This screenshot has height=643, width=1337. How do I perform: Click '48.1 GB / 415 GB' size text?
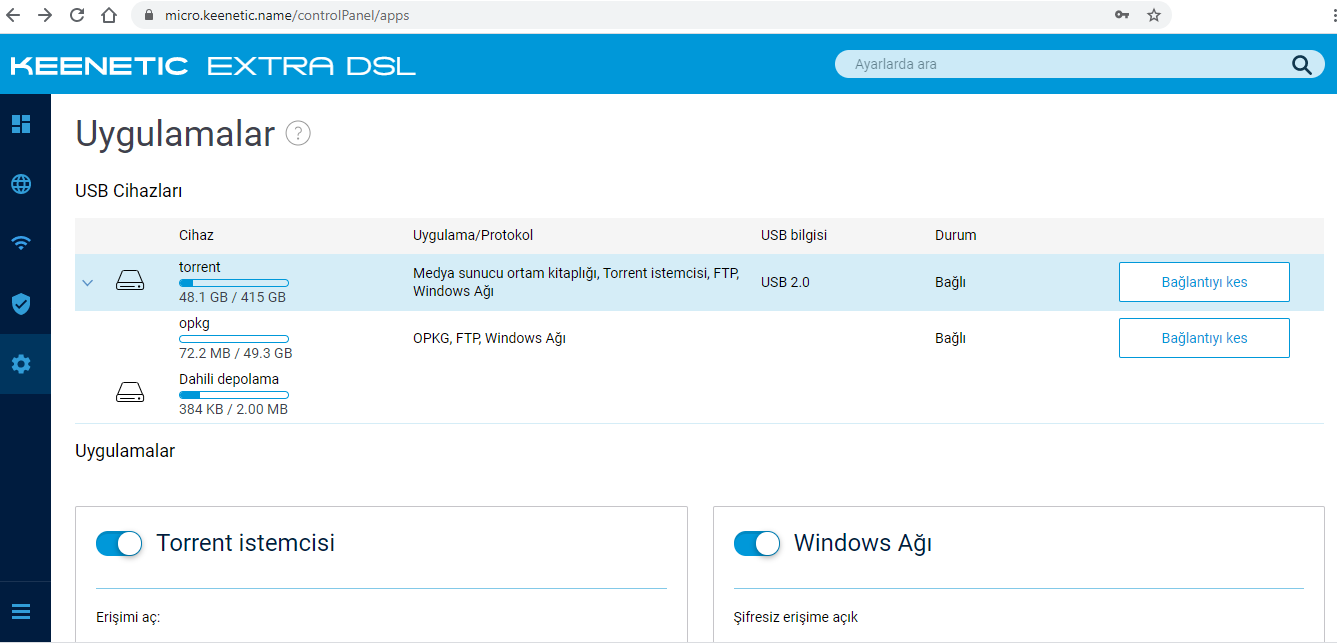click(232, 297)
